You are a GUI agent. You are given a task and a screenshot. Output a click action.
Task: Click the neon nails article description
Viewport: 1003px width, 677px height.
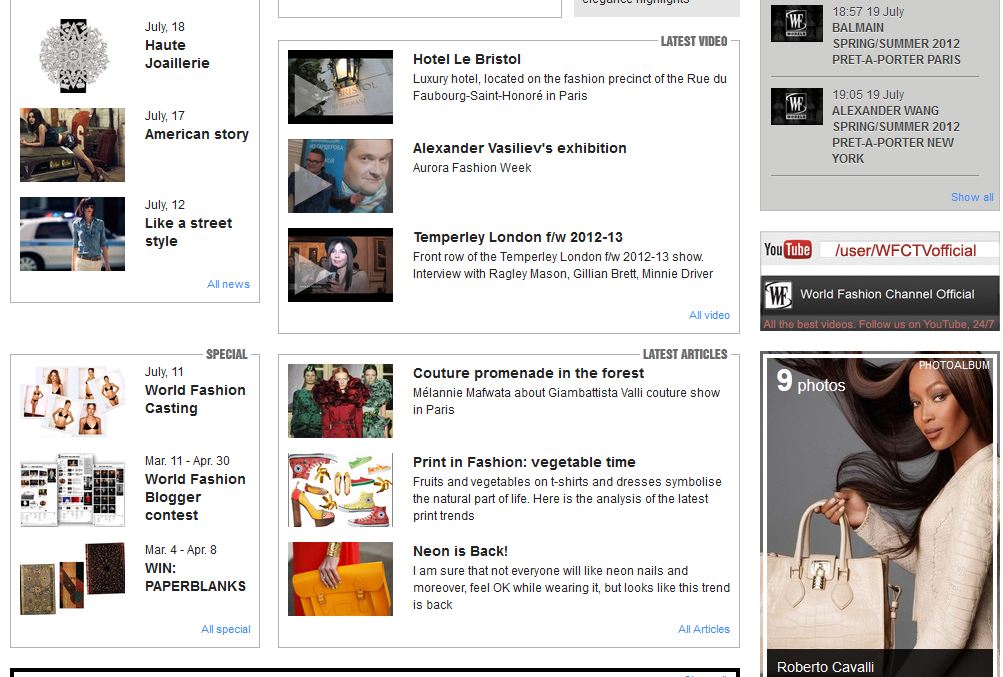click(571, 588)
